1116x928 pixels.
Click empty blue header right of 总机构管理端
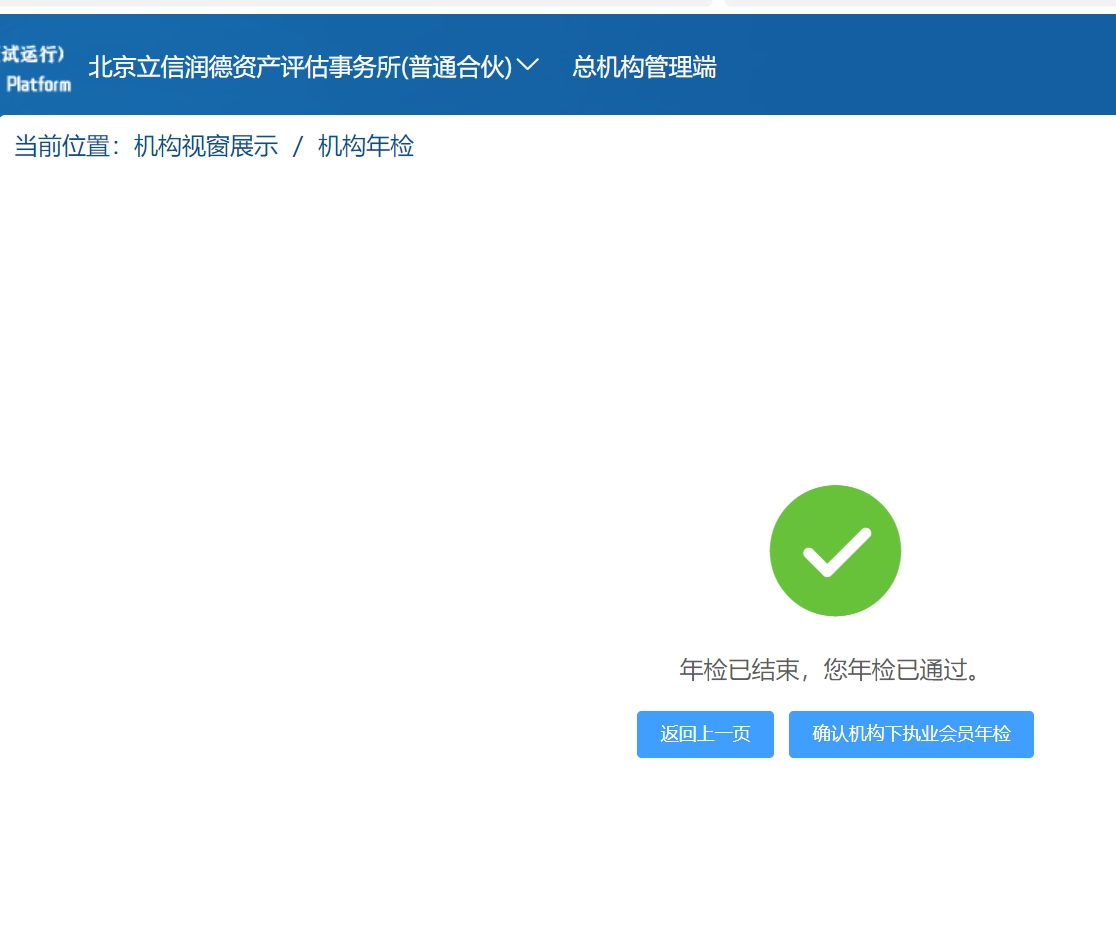[x=920, y=67]
